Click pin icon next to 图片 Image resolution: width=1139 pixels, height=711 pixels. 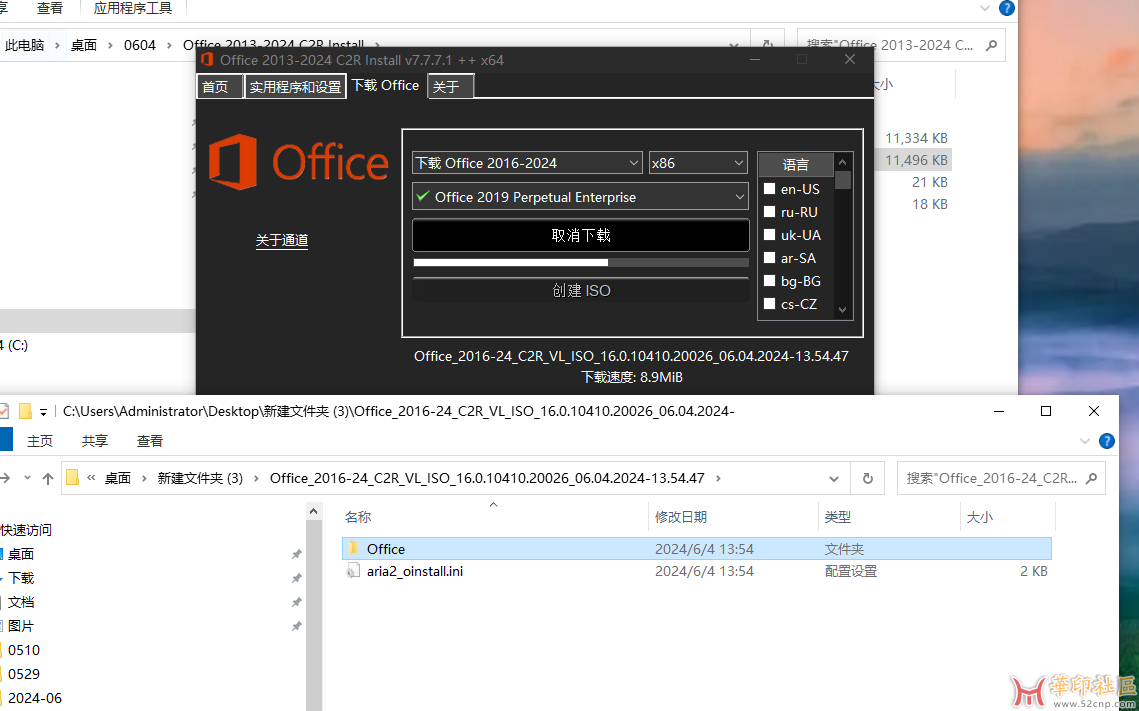tap(296, 626)
